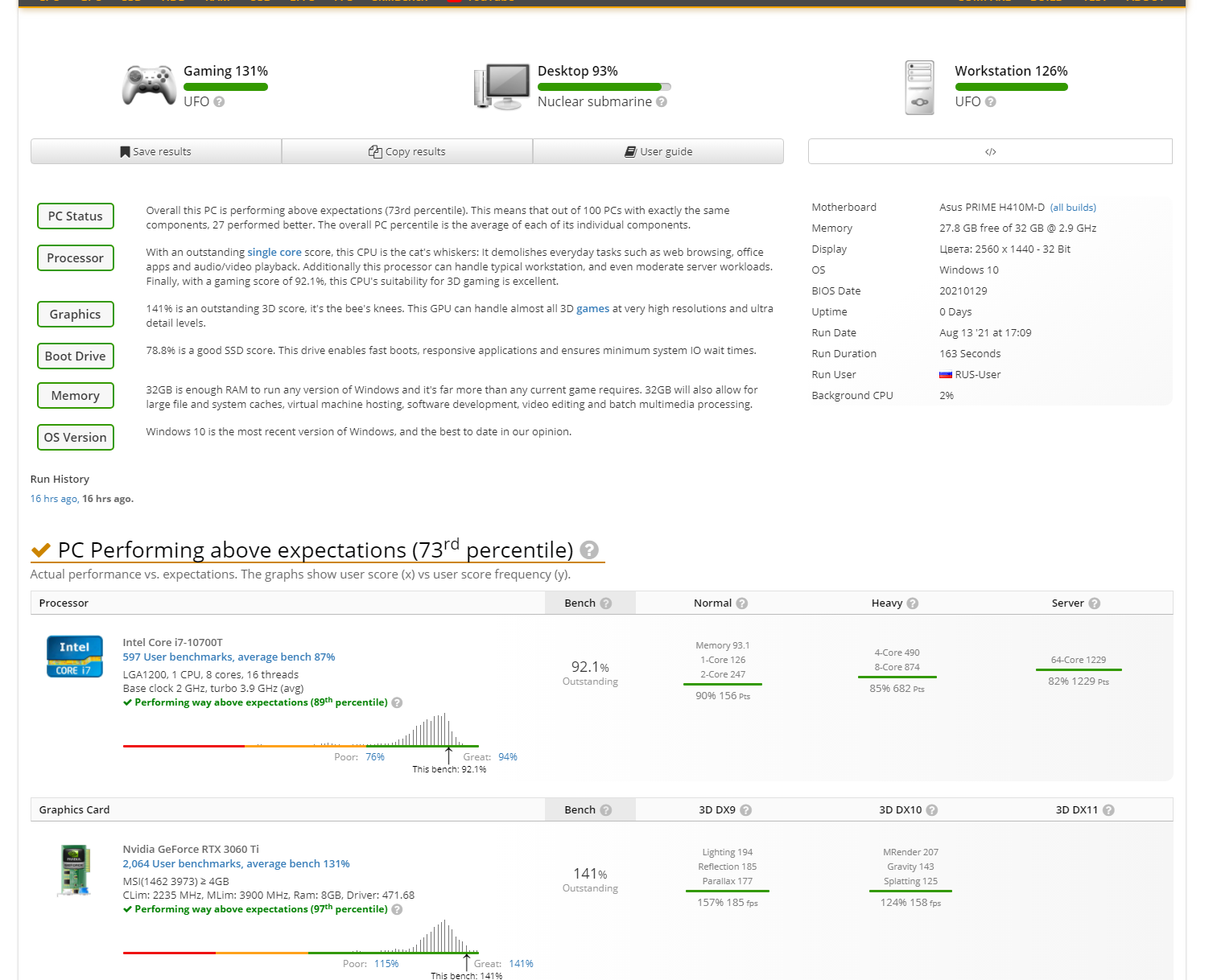The image size is (1217, 980).
Task: Click the graphics score distribution graph
Action: (x=301, y=937)
